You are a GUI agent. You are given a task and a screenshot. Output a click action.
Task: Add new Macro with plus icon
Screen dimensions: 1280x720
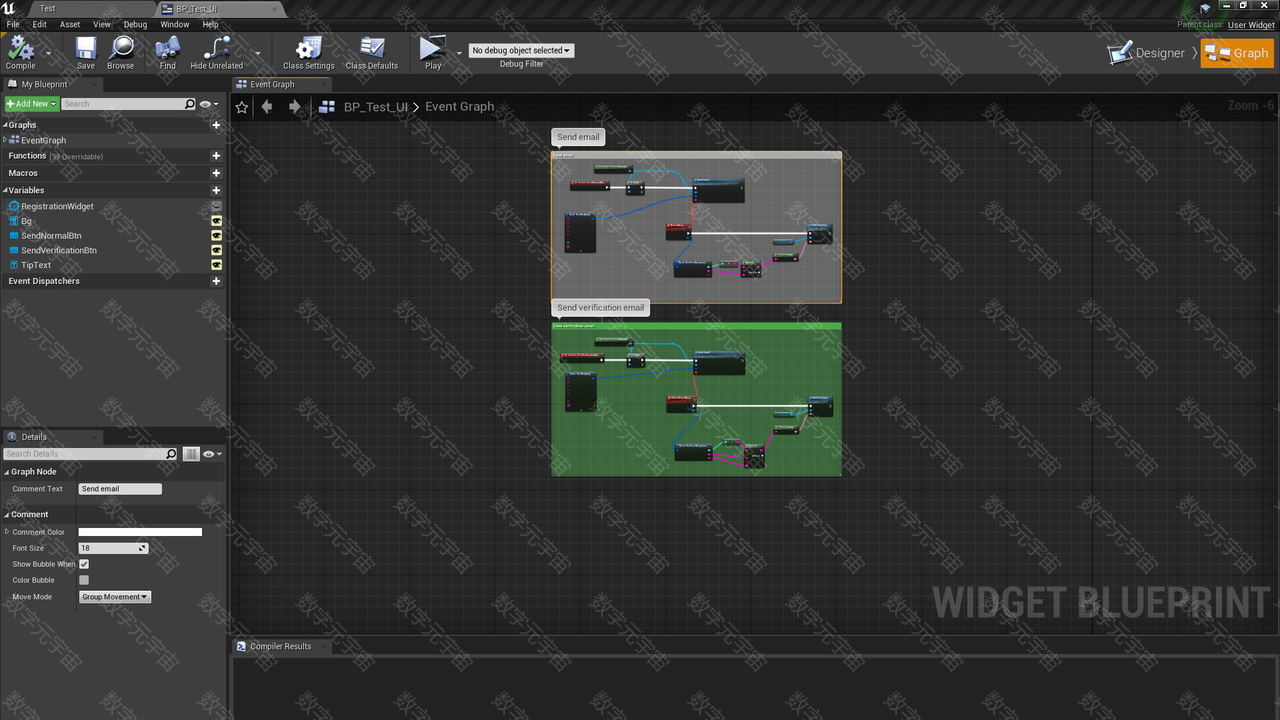coord(216,173)
